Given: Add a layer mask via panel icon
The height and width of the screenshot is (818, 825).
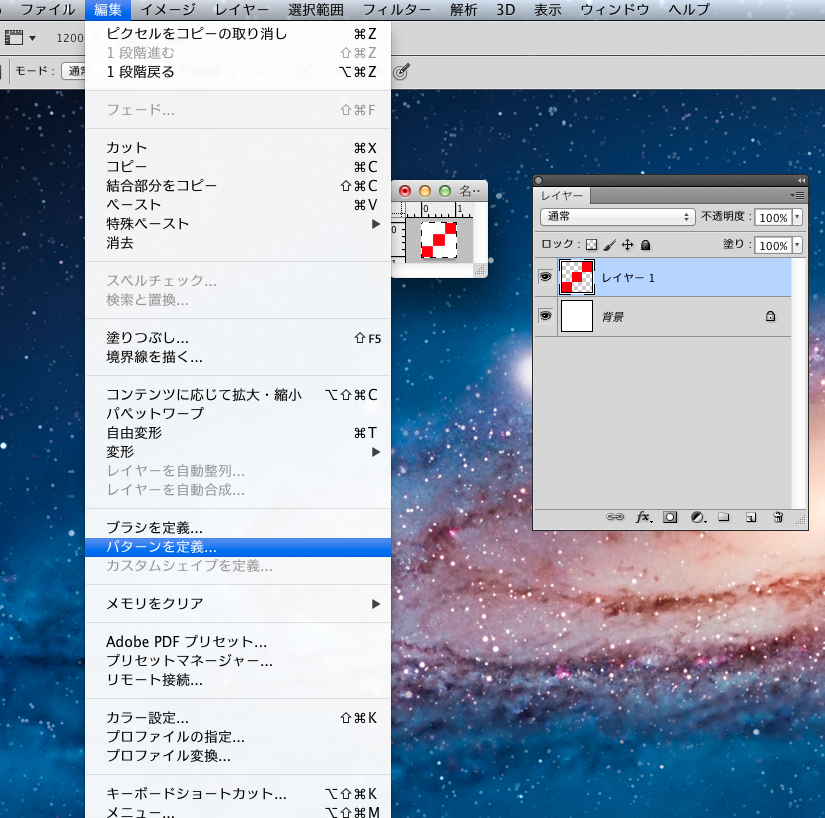Looking at the screenshot, I should tap(670, 517).
